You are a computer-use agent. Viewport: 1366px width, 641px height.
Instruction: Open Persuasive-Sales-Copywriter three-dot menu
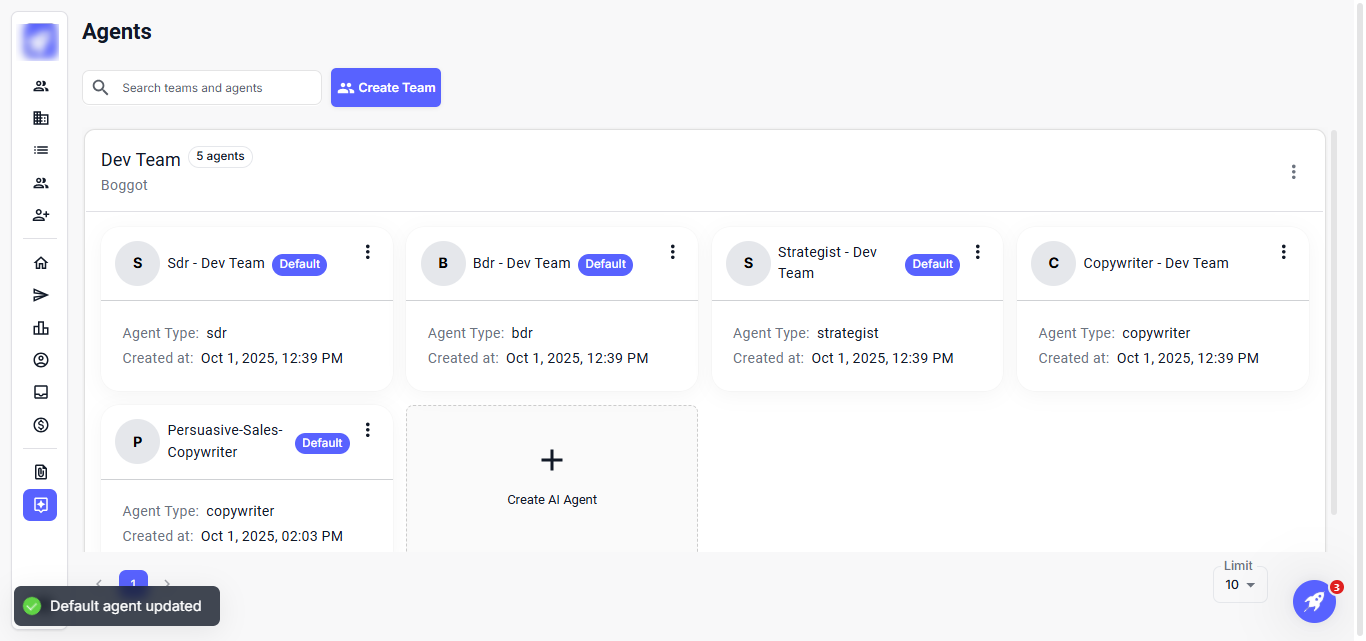pos(367,430)
